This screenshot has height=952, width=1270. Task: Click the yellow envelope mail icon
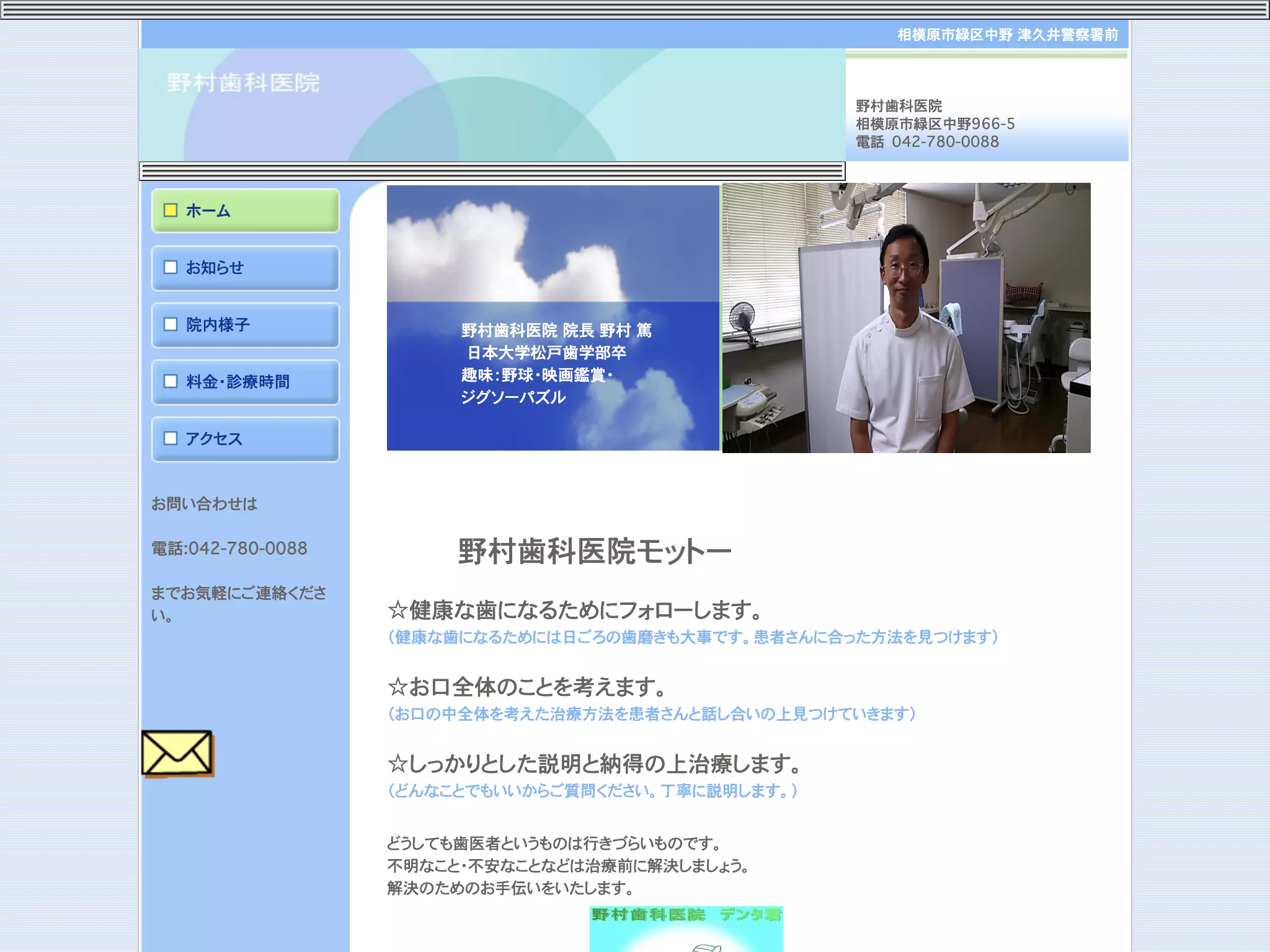pyautogui.click(x=177, y=753)
